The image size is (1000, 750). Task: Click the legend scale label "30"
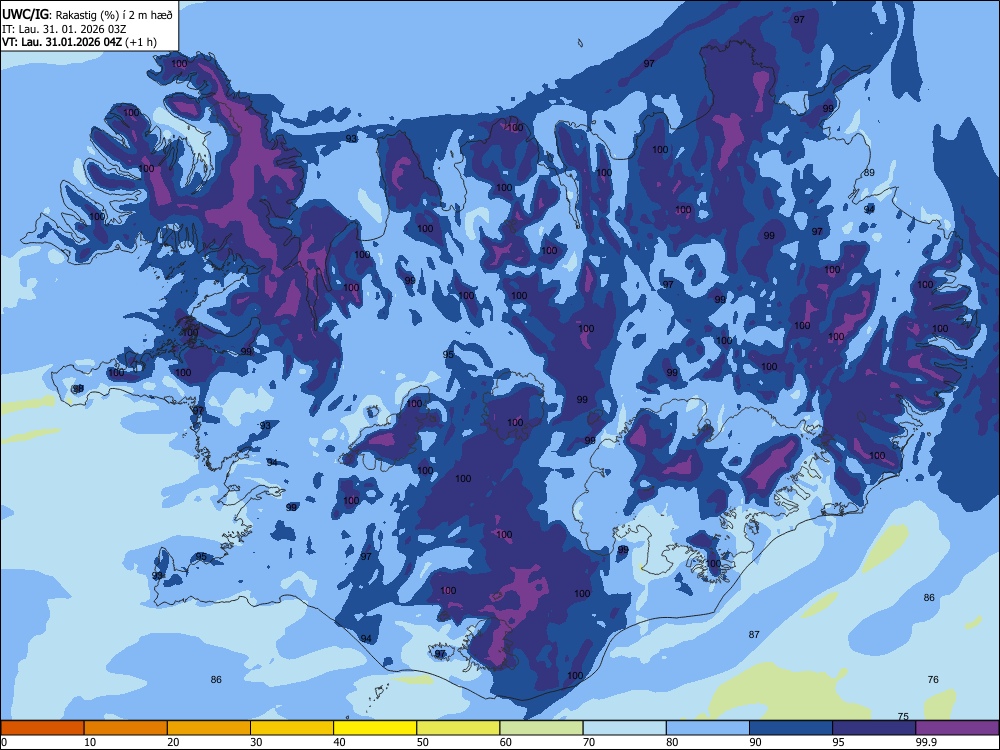click(256, 742)
